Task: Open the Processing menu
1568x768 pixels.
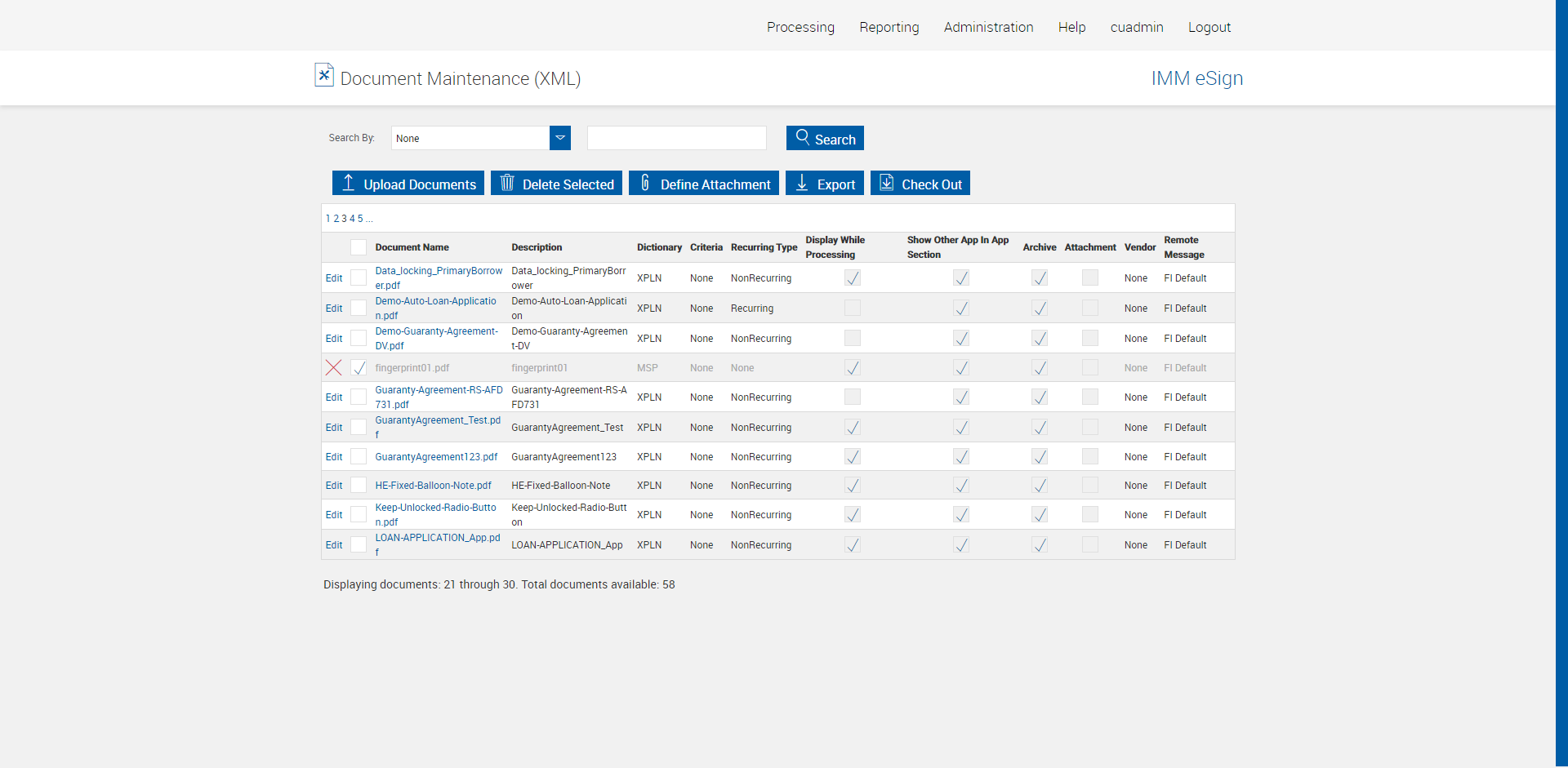Action: 800,27
